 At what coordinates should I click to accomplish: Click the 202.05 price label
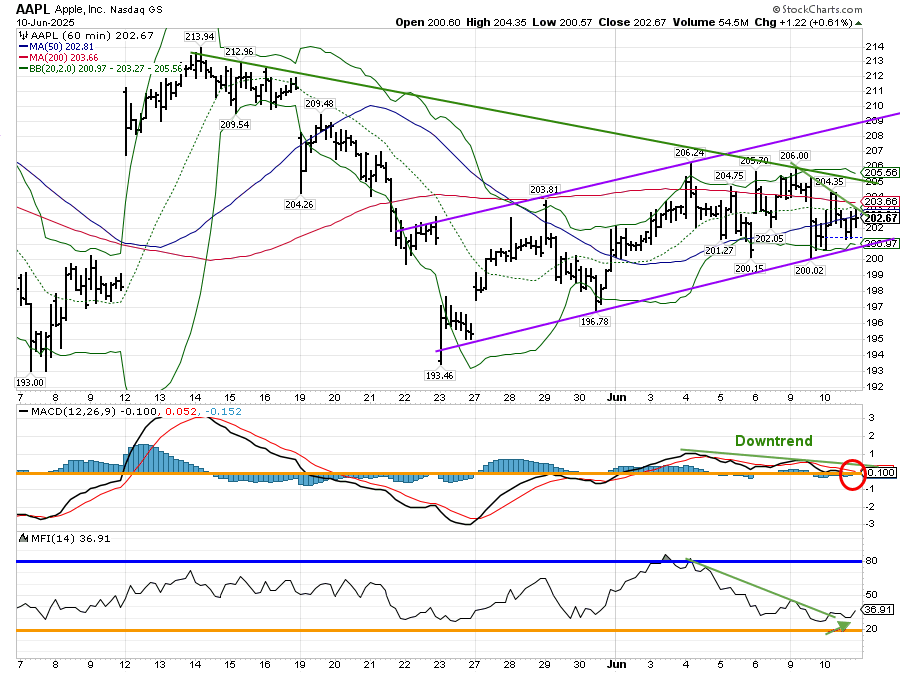(769, 238)
